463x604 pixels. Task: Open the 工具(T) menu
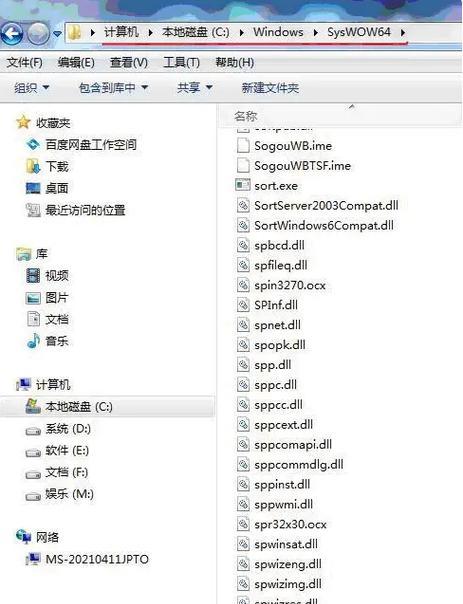[181, 62]
